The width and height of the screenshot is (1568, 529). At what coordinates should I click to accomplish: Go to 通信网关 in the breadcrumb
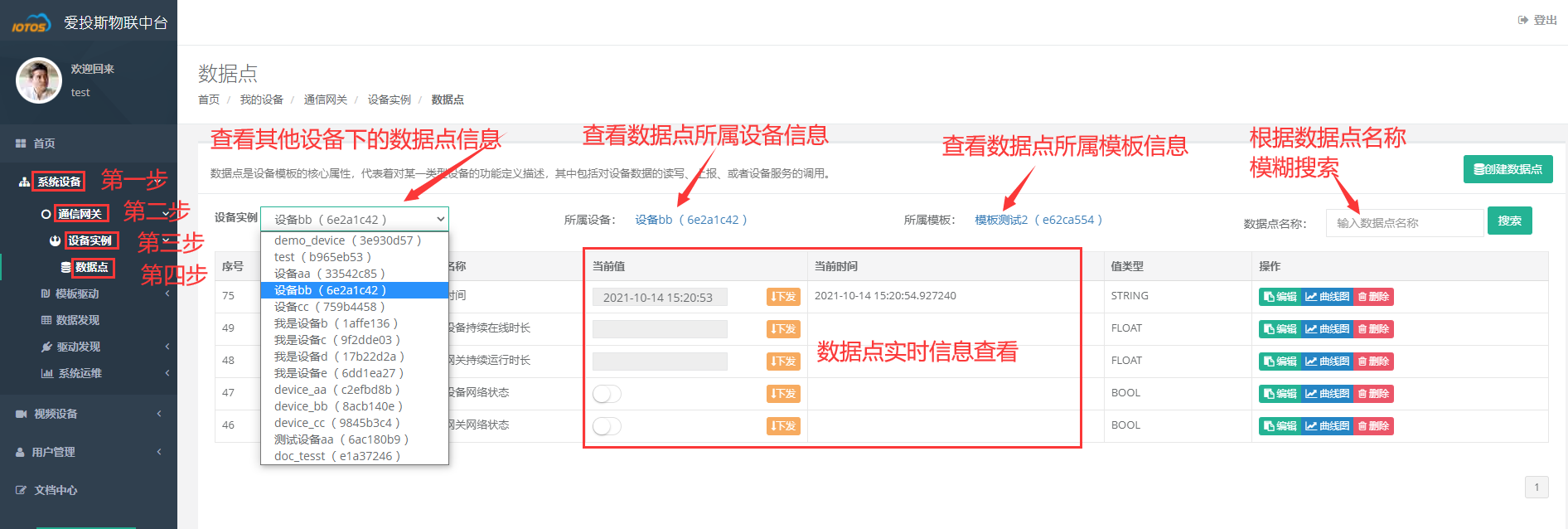[326, 99]
